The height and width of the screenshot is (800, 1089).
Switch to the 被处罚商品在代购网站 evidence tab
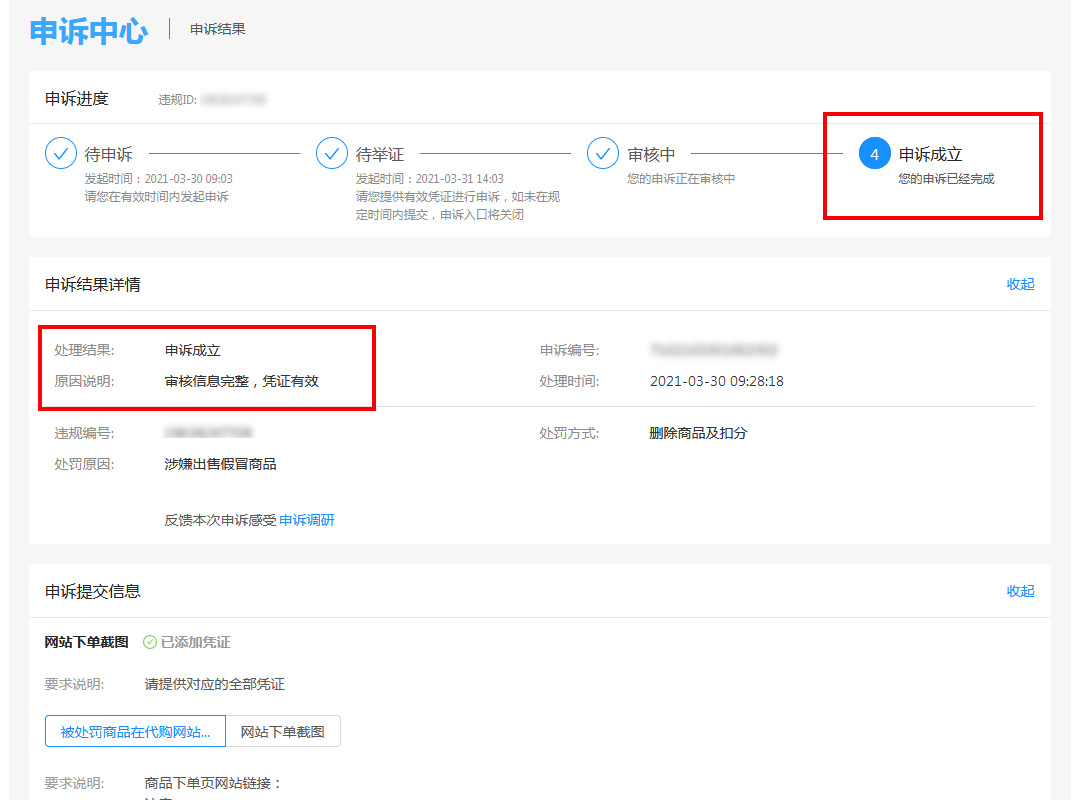(x=134, y=731)
